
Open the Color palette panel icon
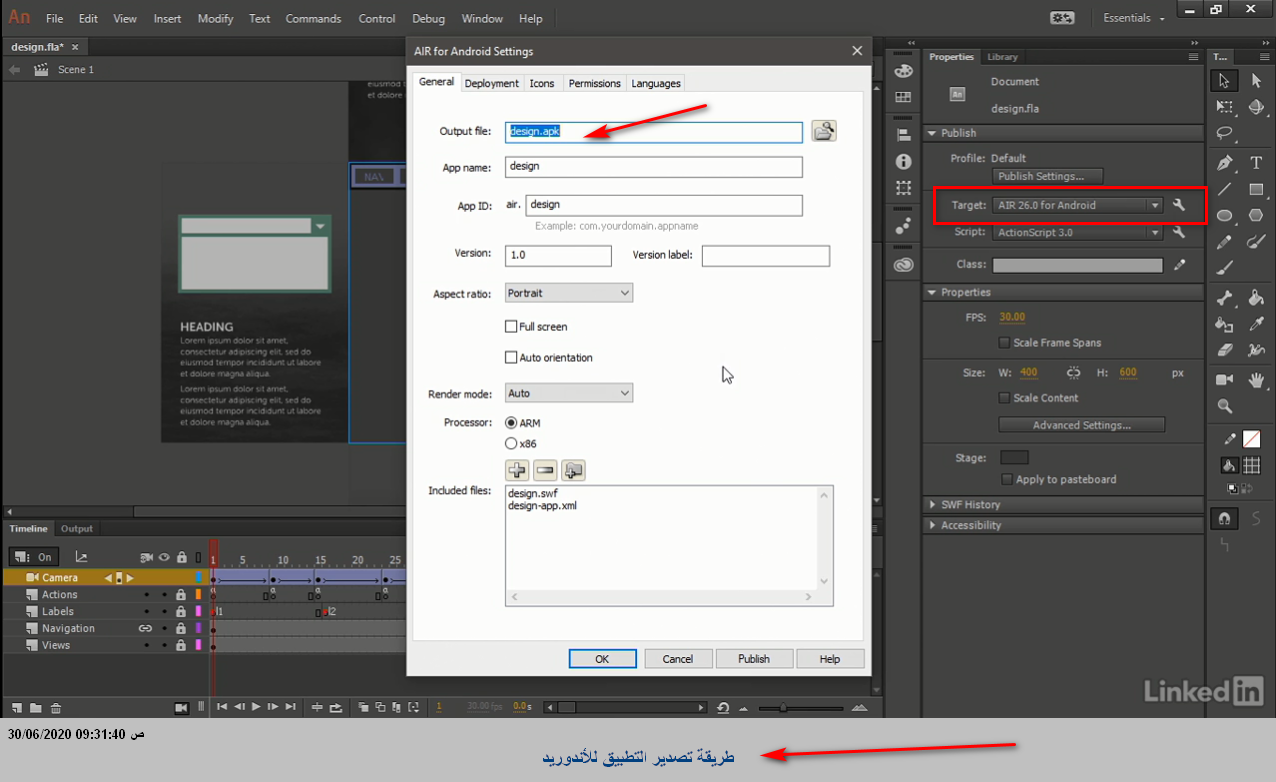coord(903,71)
